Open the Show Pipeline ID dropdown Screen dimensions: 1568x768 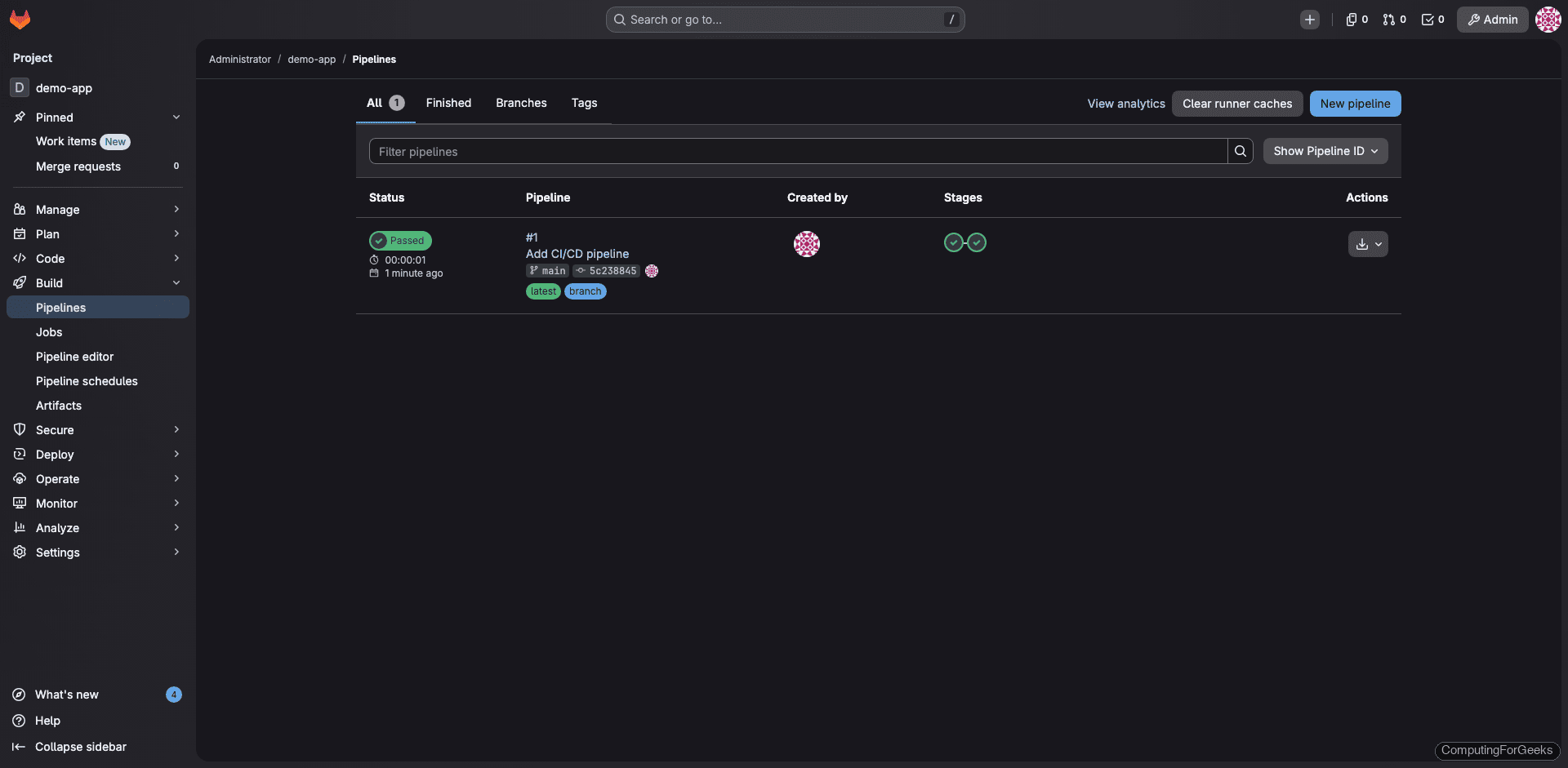pos(1325,151)
